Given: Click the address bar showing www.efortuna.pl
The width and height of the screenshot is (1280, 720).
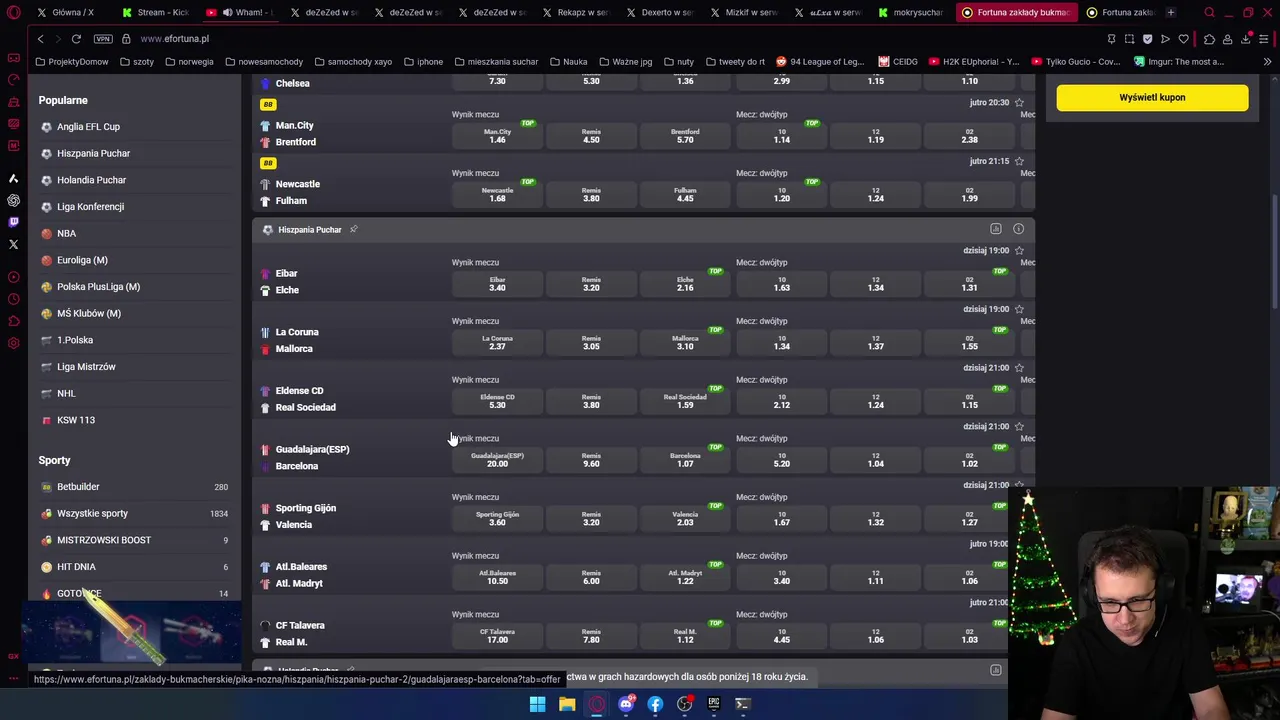Looking at the screenshot, I should (x=174, y=39).
